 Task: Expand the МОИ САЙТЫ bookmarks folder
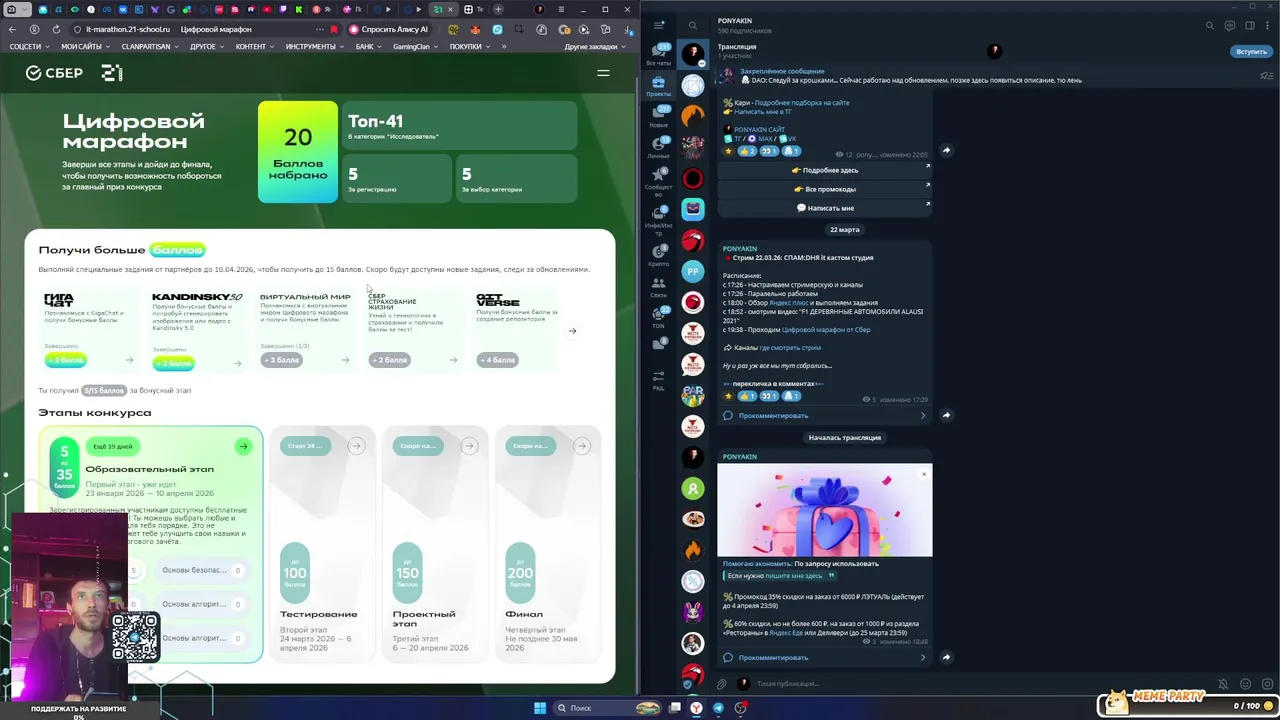pyautogui.click(x=85, y=46)
